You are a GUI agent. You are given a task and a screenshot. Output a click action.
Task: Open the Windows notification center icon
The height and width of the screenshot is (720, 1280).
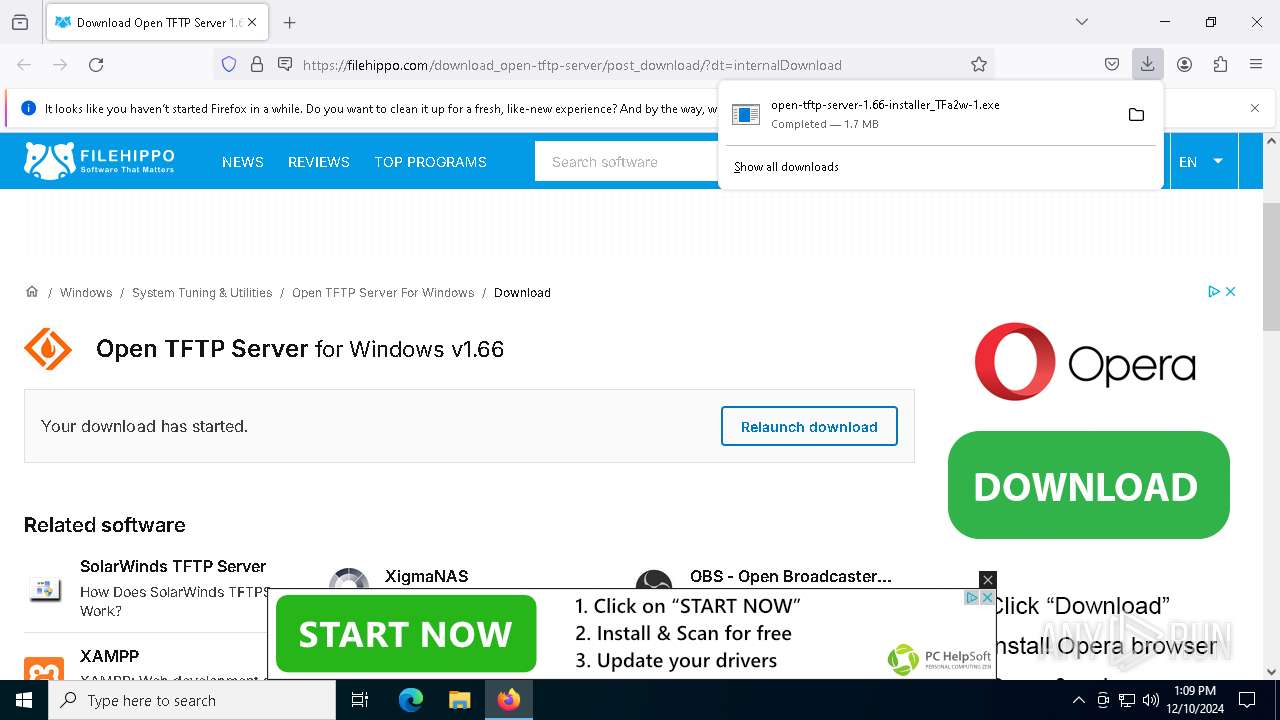click(1247, 700)
